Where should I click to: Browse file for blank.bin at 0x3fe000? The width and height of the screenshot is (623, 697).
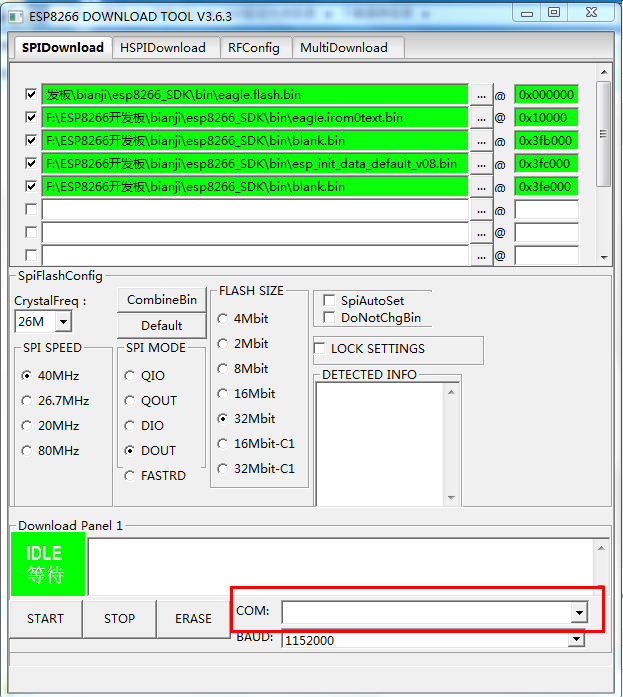(481, 187)
